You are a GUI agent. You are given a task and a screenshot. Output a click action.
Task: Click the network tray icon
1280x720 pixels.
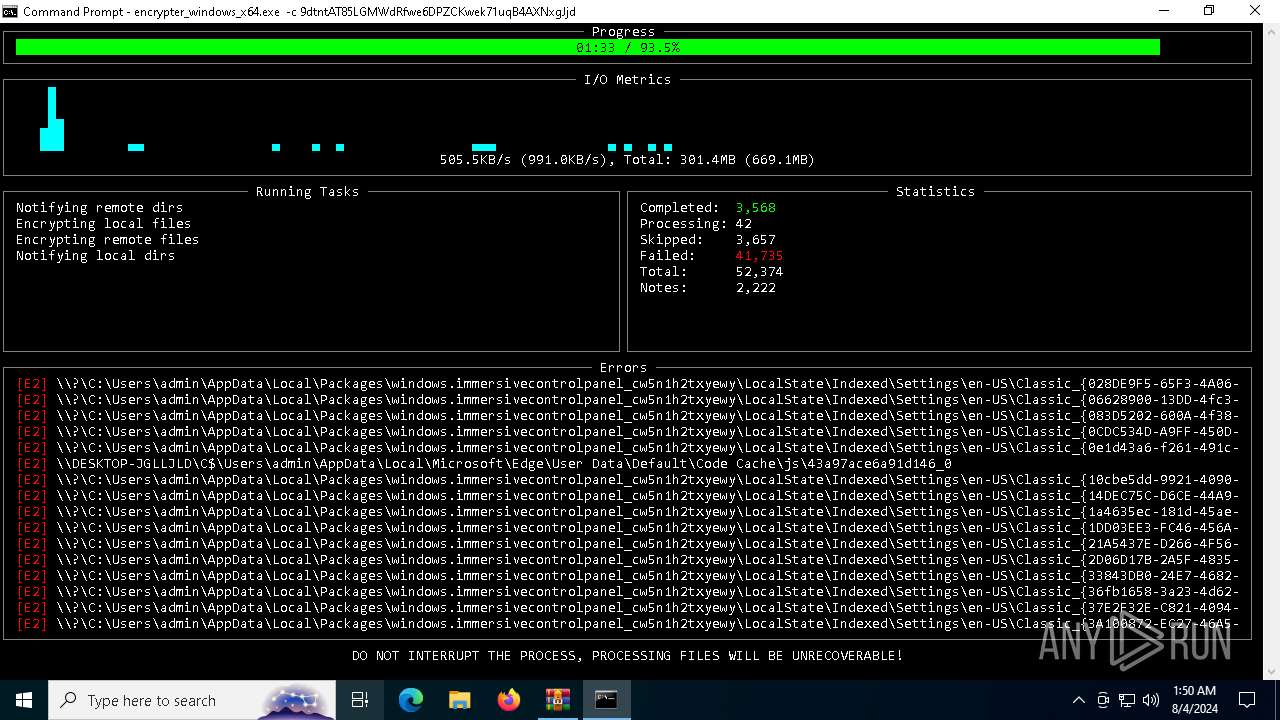click(1127, 700)
